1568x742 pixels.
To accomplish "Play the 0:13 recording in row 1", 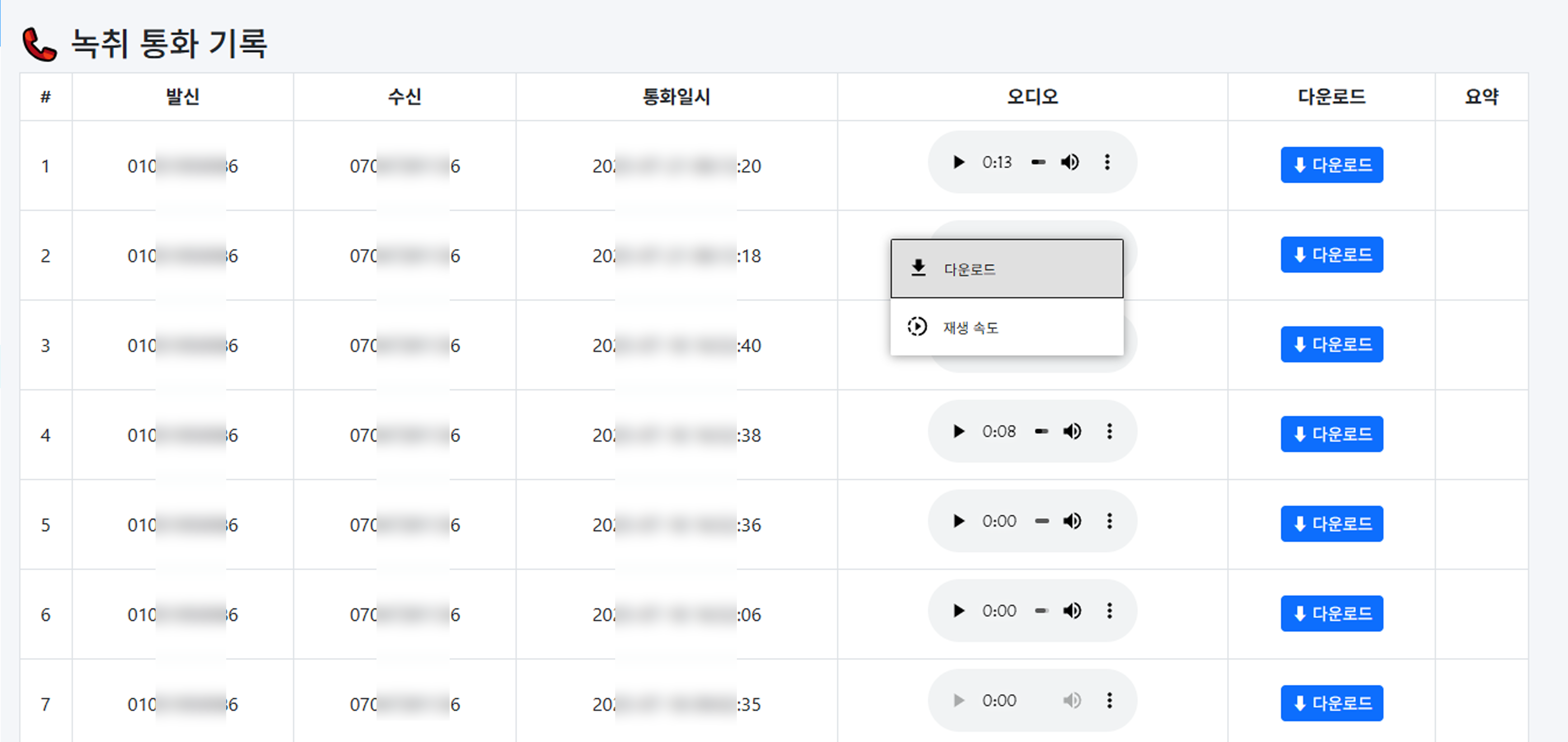I will (959, 162).
